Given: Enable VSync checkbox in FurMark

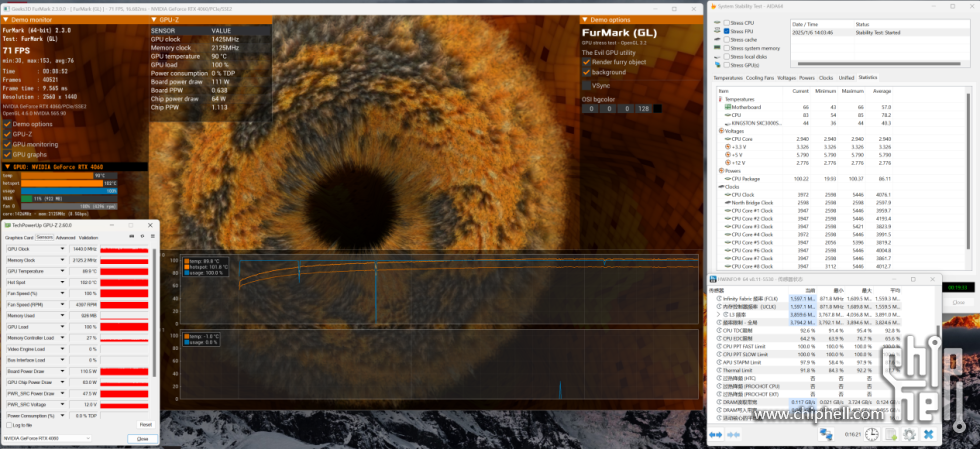Looking at the screenshot, I should 586,85.
